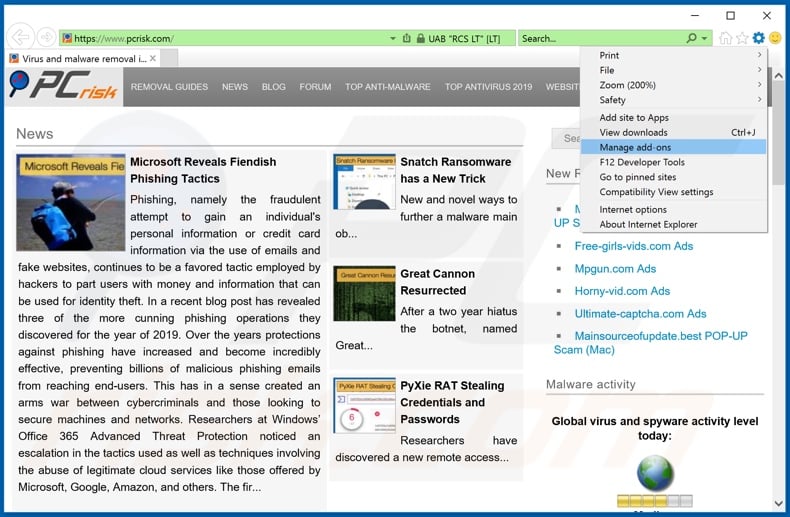Open Horny-vid.com Ads link

click(622, 291)
